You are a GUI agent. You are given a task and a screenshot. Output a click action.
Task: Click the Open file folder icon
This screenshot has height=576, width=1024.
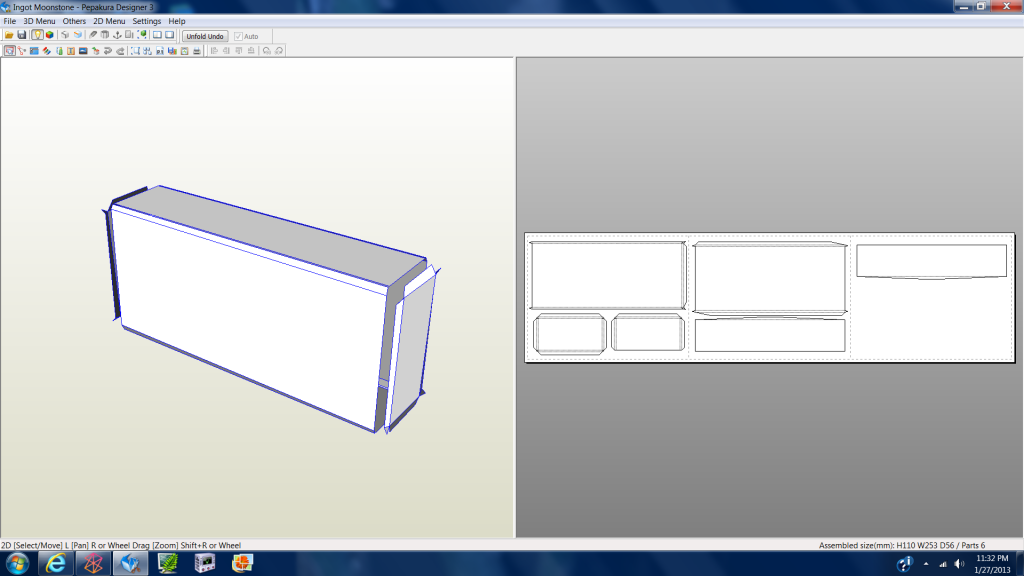(x=9, y=35)
